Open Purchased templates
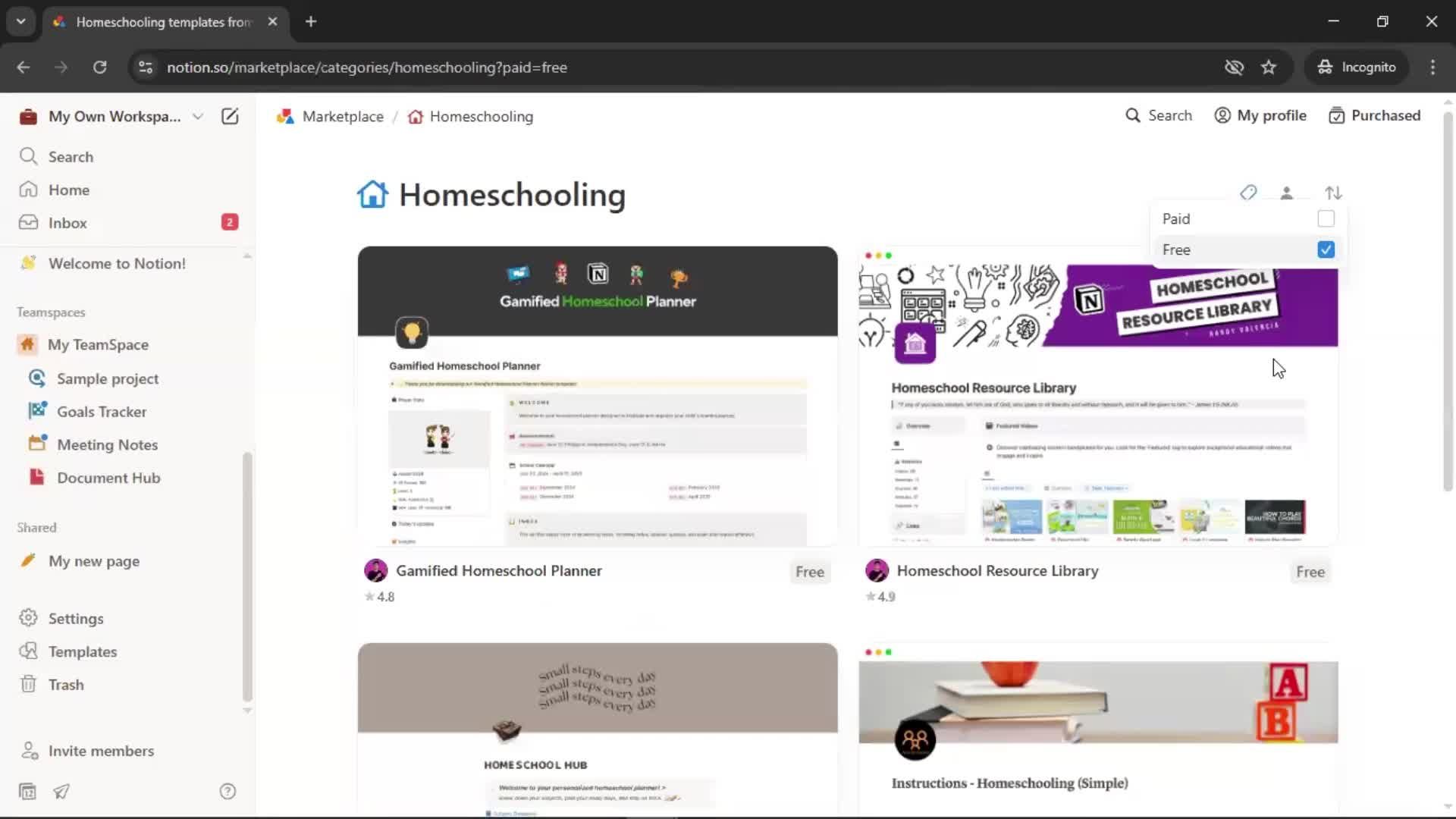 pos(1375,115)
